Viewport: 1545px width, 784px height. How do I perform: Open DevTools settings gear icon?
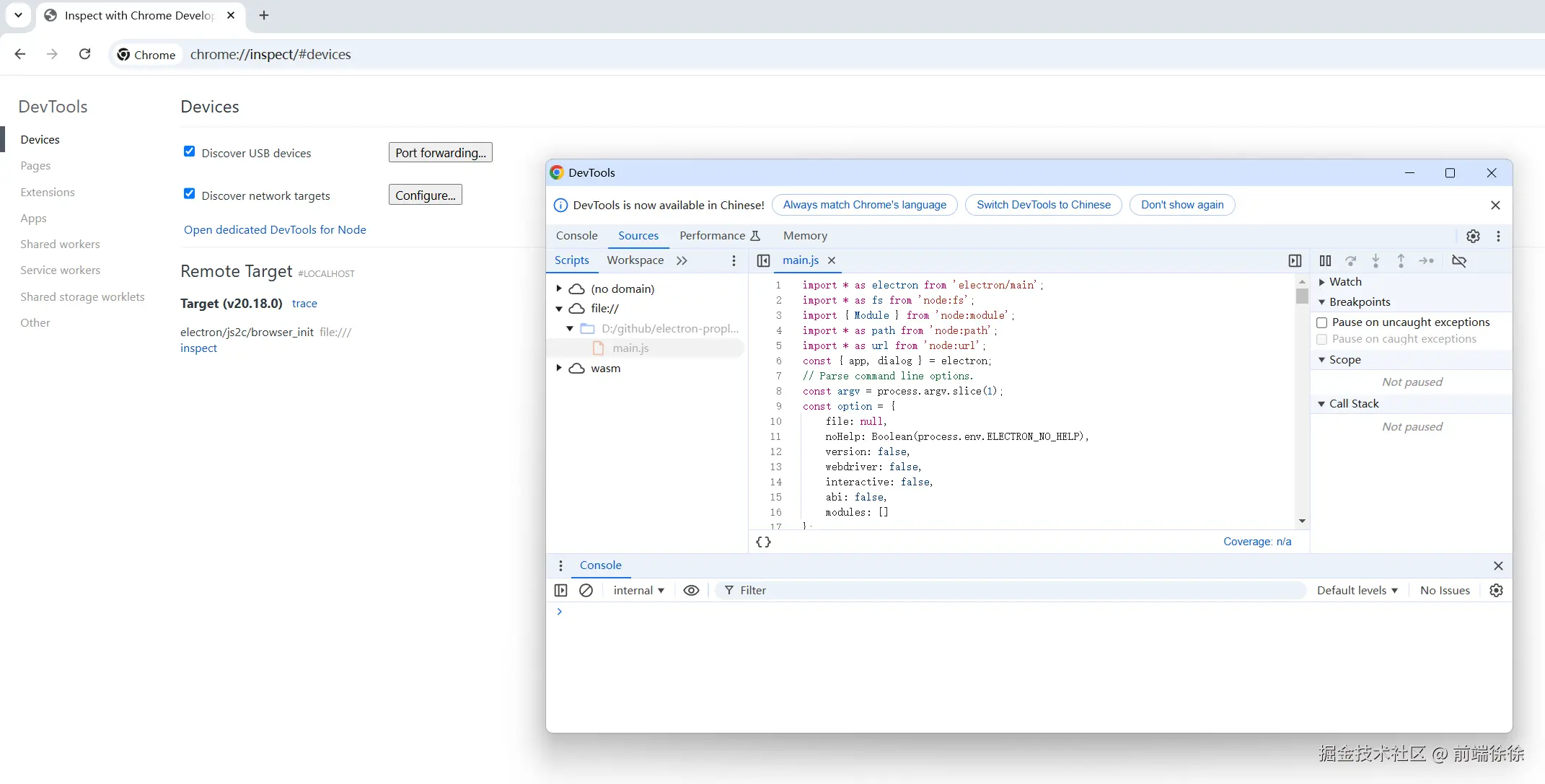(x=1473, y=236)
